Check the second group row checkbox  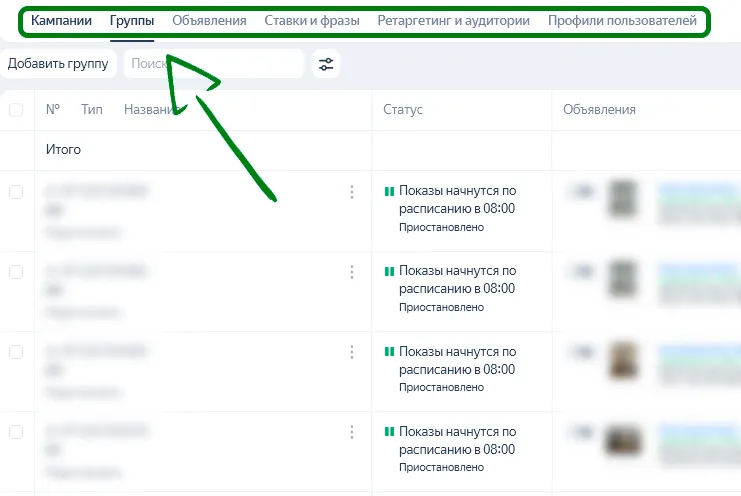(x=16, y=272)
